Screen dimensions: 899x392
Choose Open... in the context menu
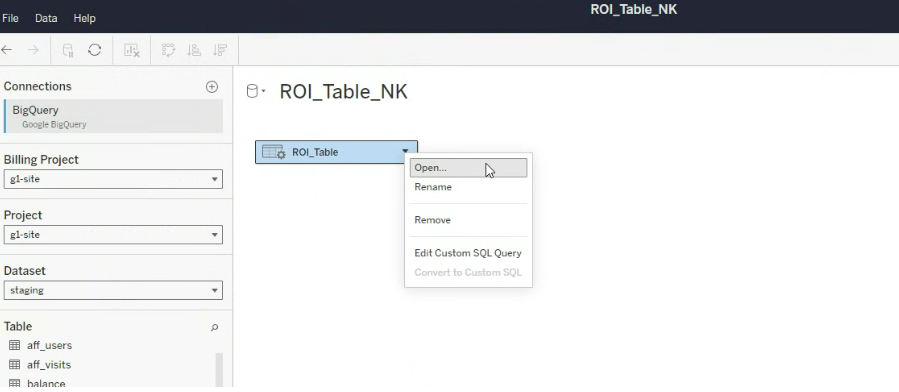coord(468,168)
